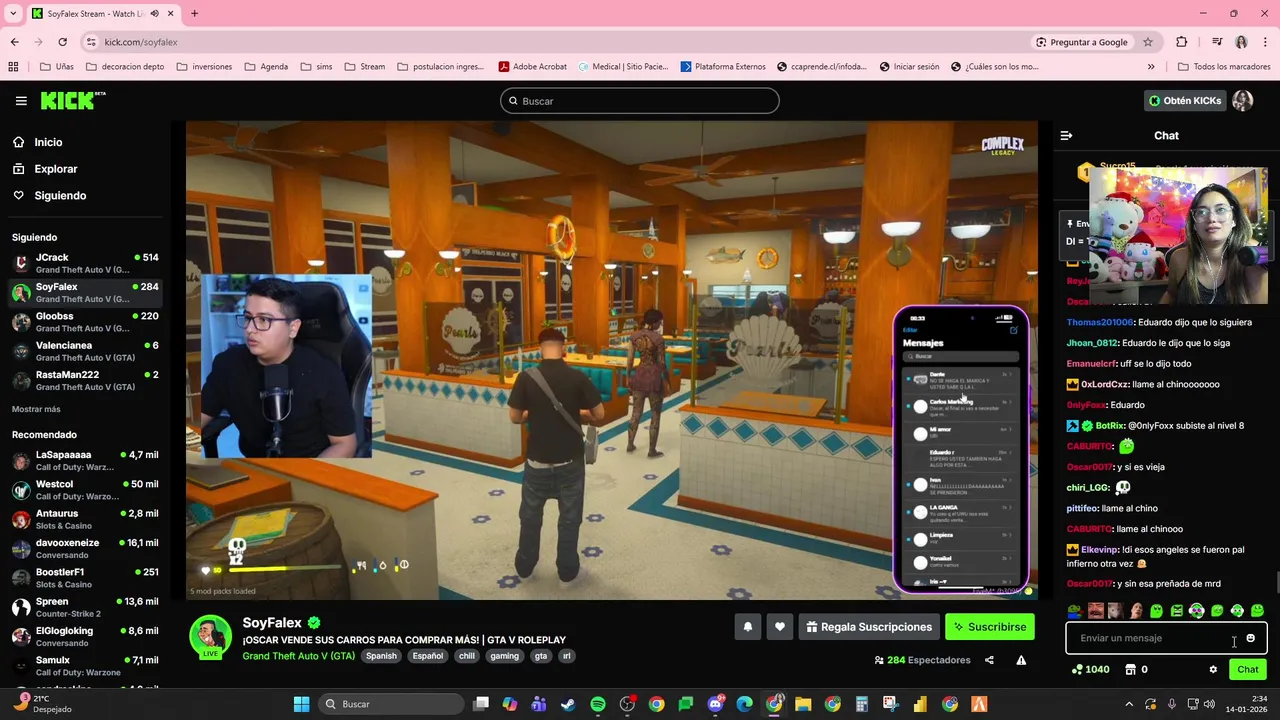Open recommended channel Spreen

click(x=84, y=608)
